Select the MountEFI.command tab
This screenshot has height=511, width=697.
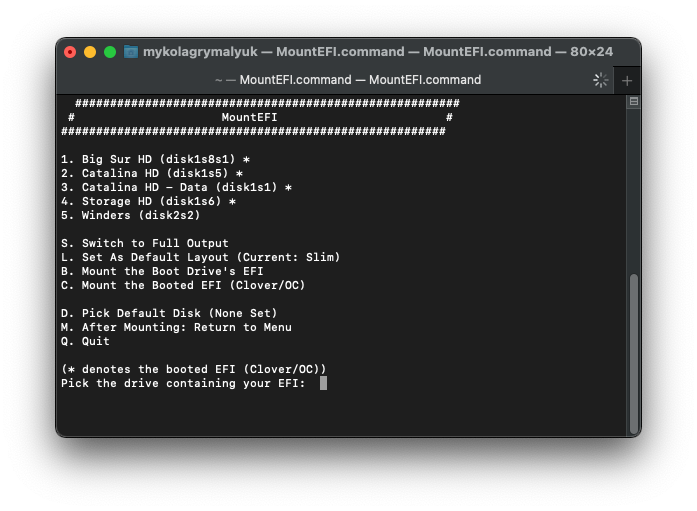click(x=348, y=80)
